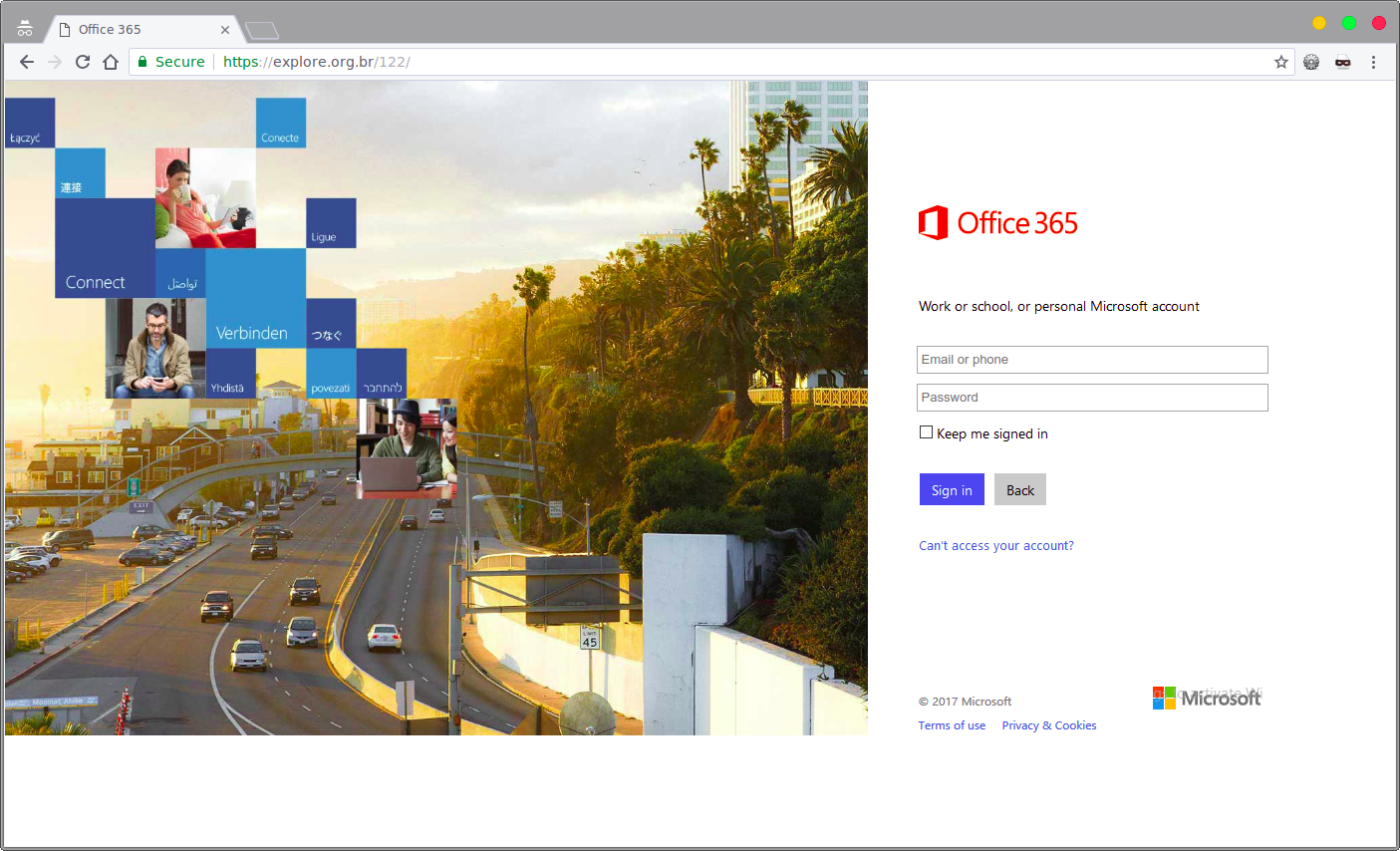Close the Office 365 tab

225,30
